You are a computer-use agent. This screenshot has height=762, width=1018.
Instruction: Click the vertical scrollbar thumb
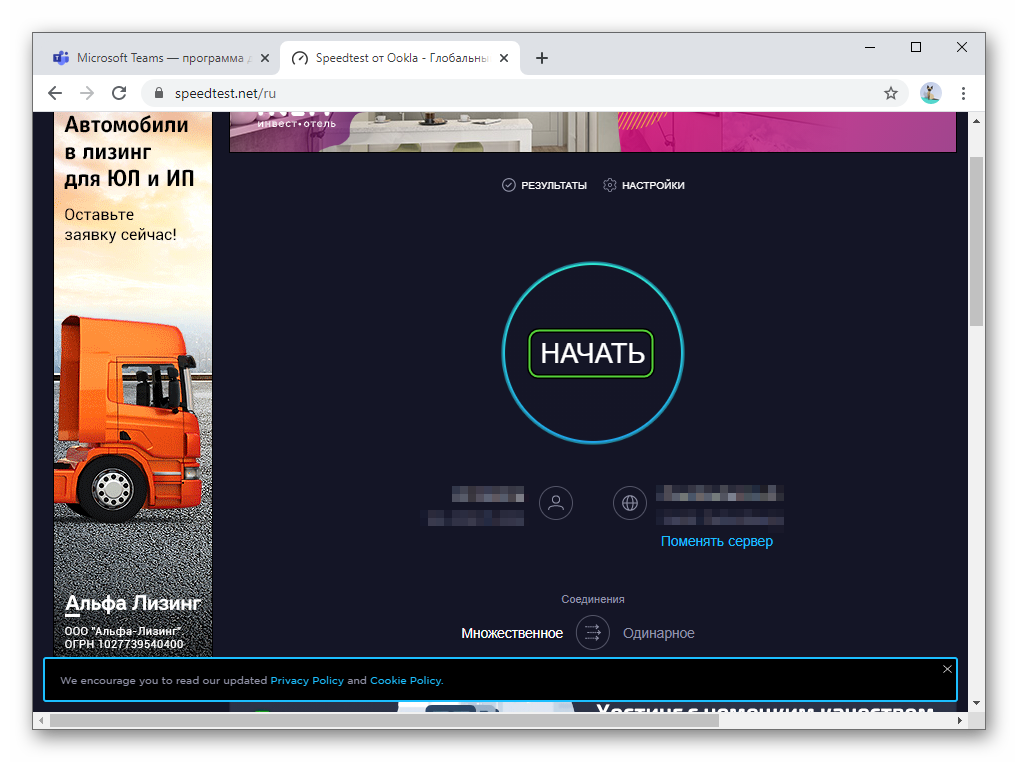[x=976, y=241]
